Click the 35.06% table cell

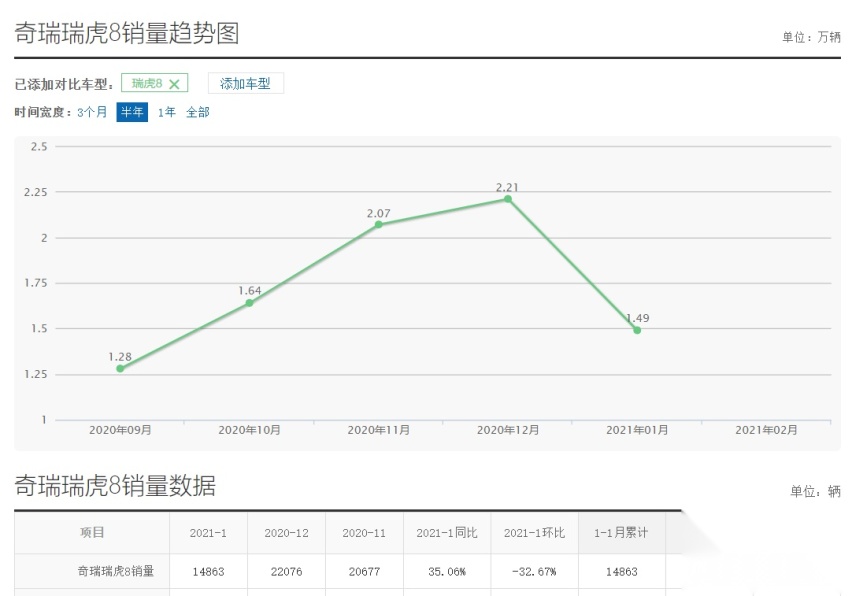pyautogui.click(x=447, y=572)
